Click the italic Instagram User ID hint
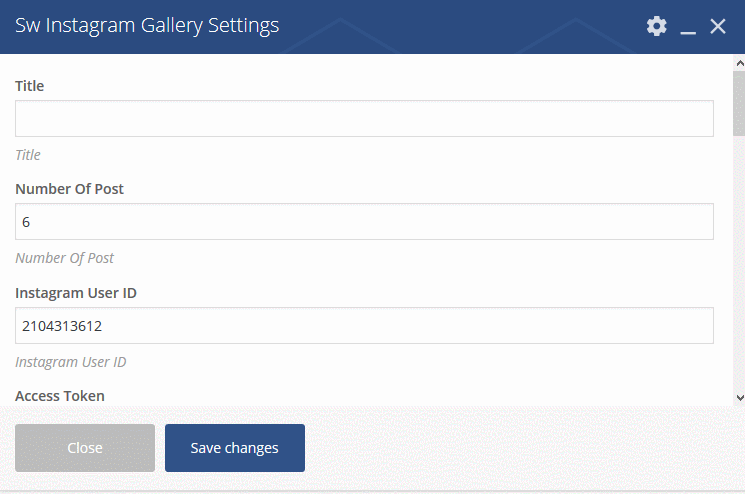The image size is (745, 494). click(71, 362)
